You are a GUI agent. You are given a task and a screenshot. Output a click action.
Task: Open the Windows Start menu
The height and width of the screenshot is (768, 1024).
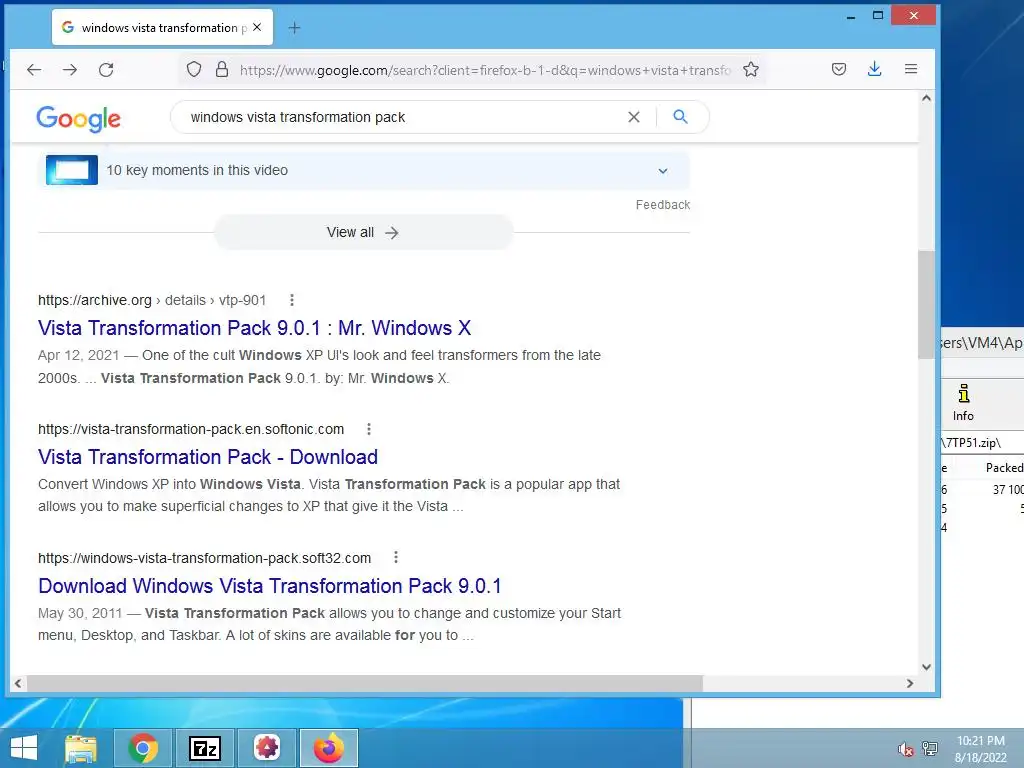[24, 748]
